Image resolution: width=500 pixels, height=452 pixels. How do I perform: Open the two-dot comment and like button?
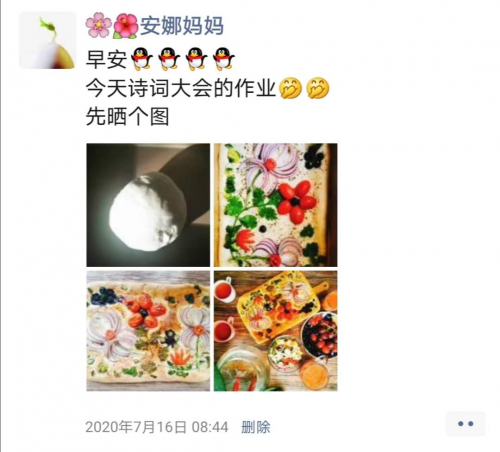click(465, 424)
